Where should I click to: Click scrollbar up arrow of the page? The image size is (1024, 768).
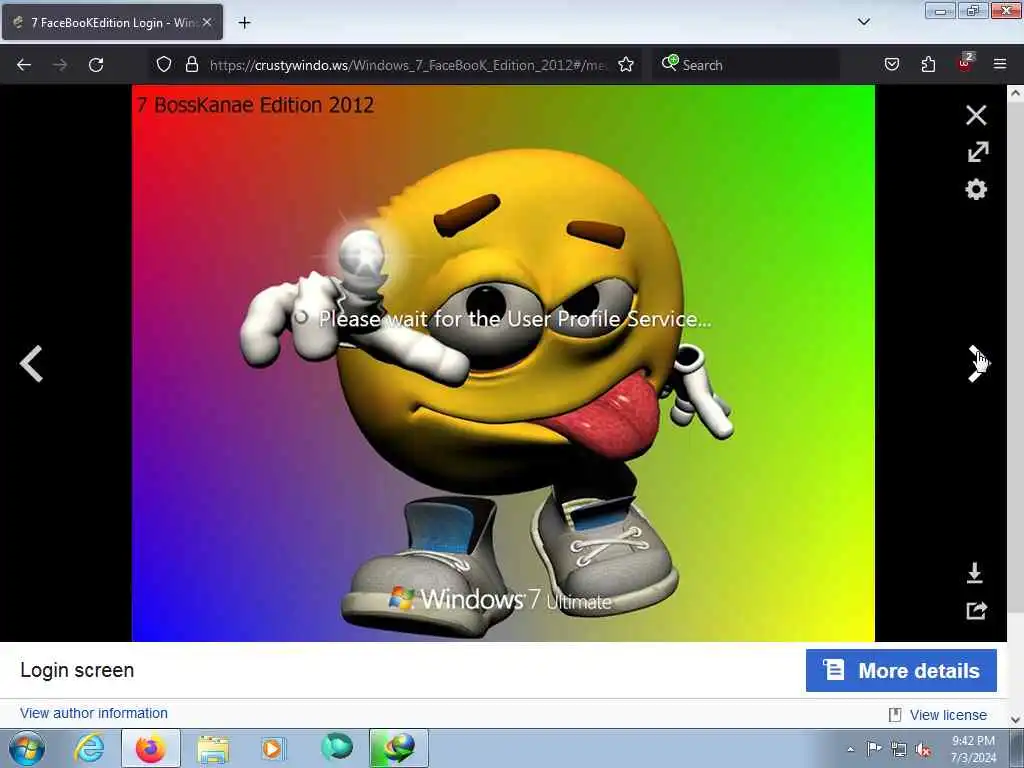tap(1016, 93)
